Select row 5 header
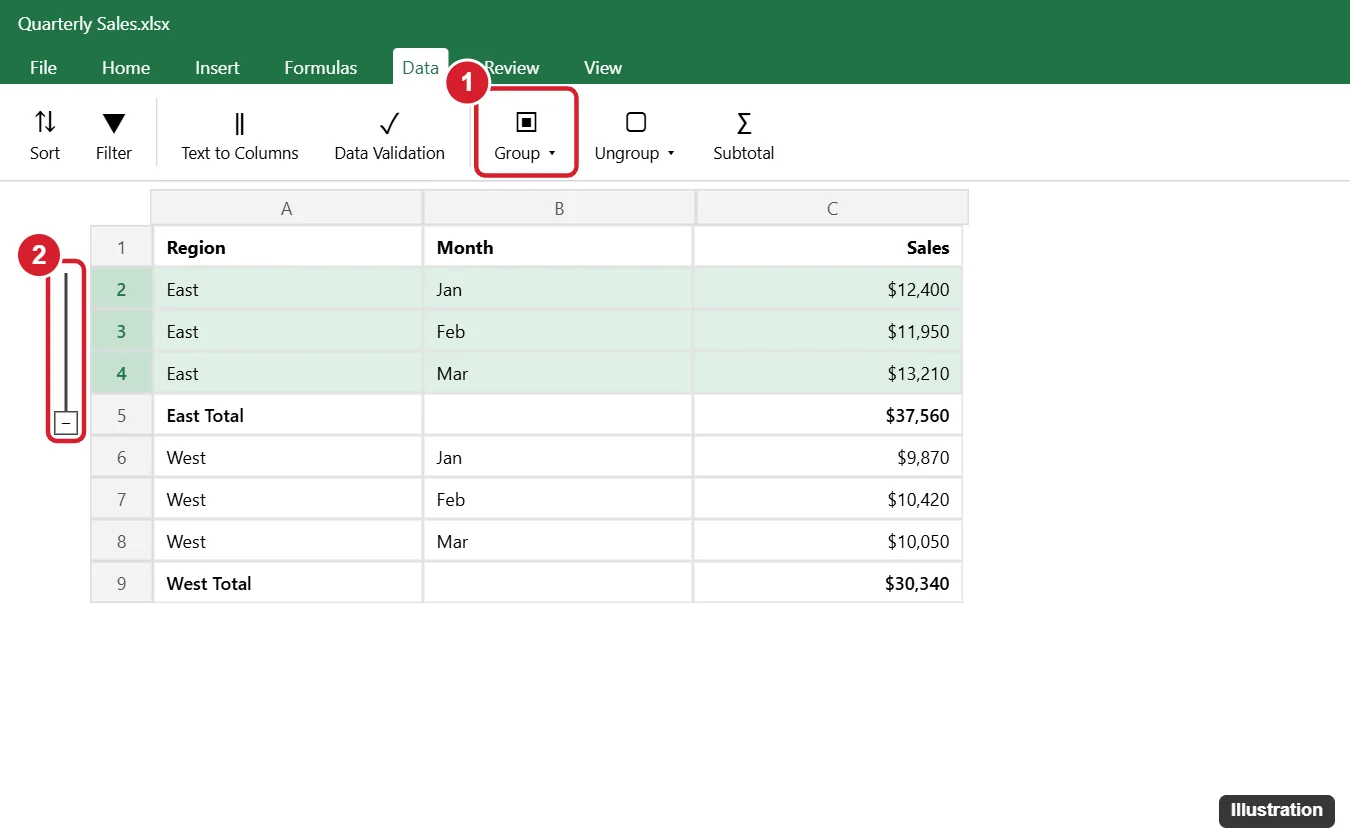The image size is (1350, 840). click(x=121, y=415)
